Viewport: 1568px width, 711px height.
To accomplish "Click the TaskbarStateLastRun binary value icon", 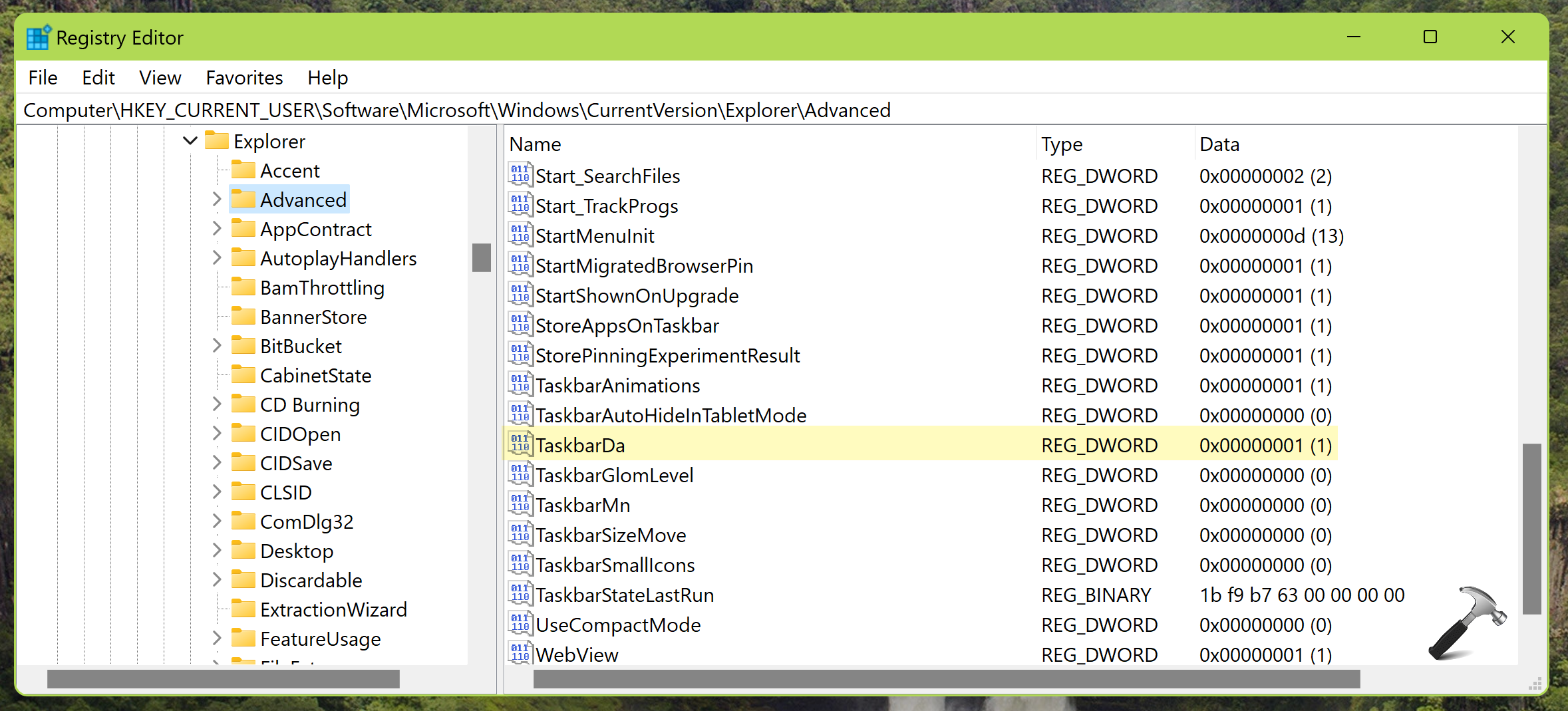I will tap(521, 594).
